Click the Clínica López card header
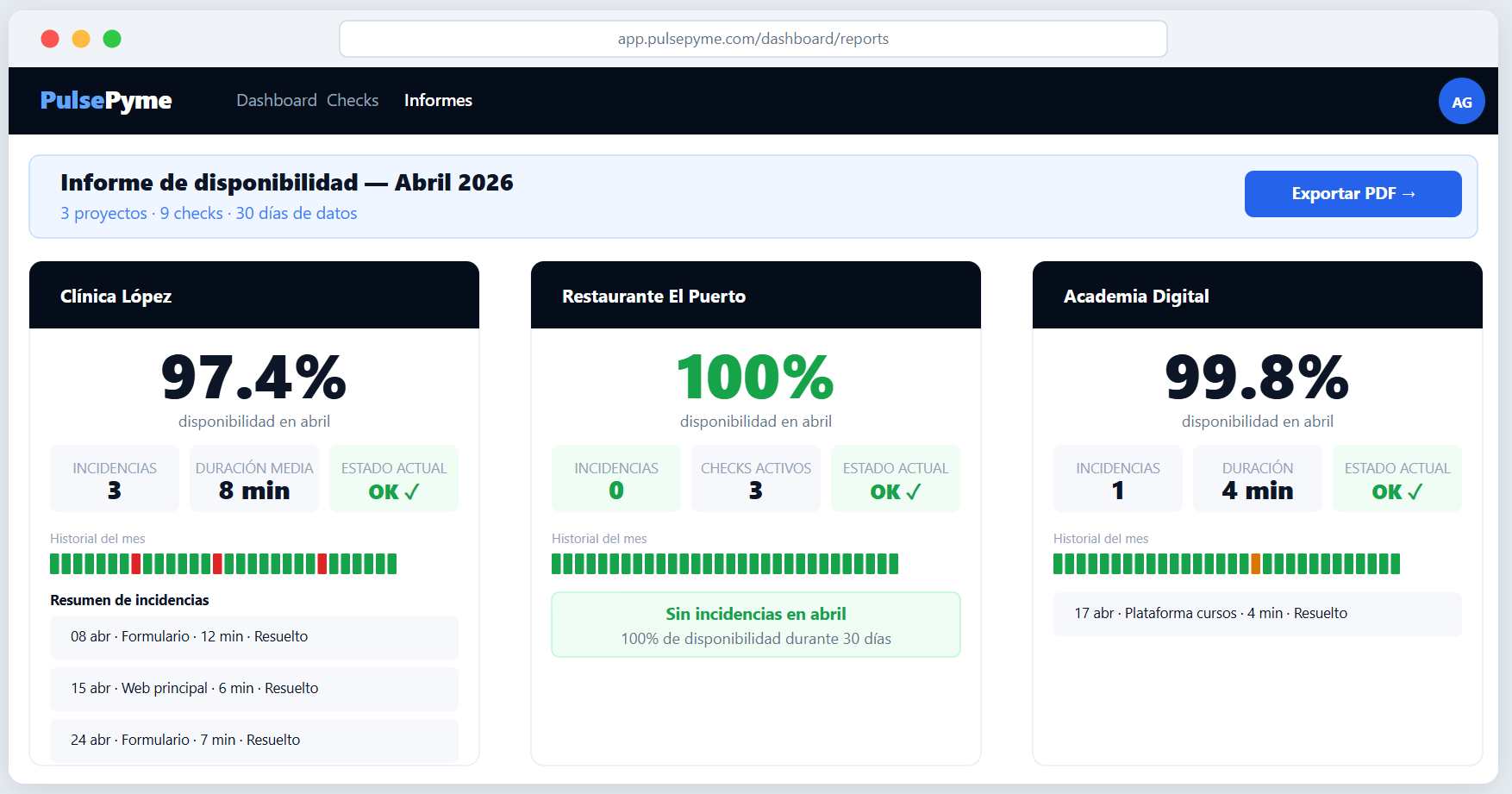Image resolution: width=1512 pixels, height=794 pixels. coord(254,296)
